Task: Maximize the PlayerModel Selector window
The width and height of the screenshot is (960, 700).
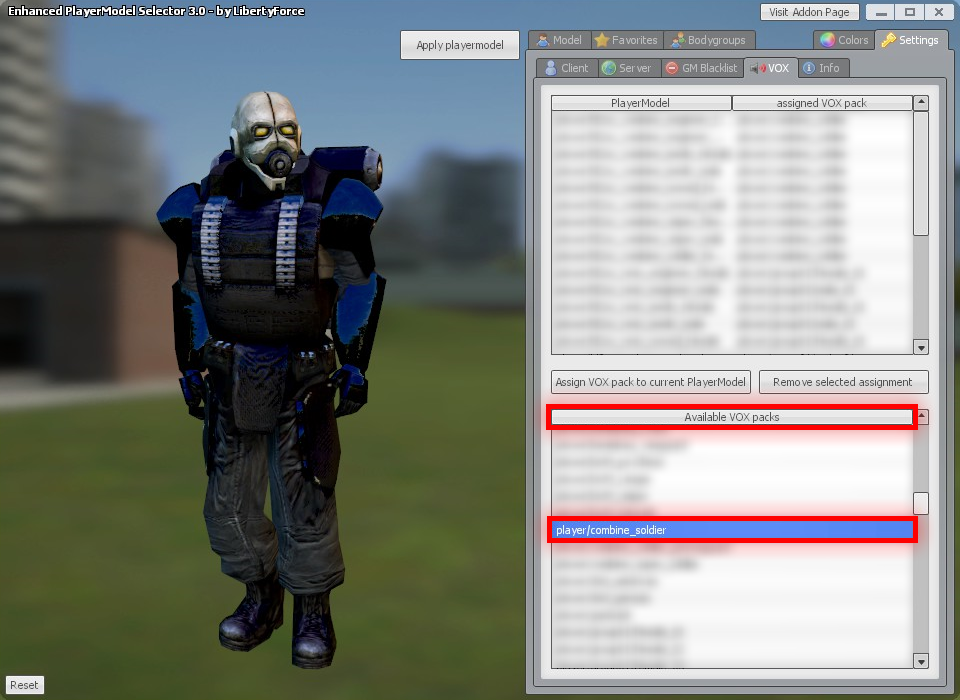Action: coord(910,12)
